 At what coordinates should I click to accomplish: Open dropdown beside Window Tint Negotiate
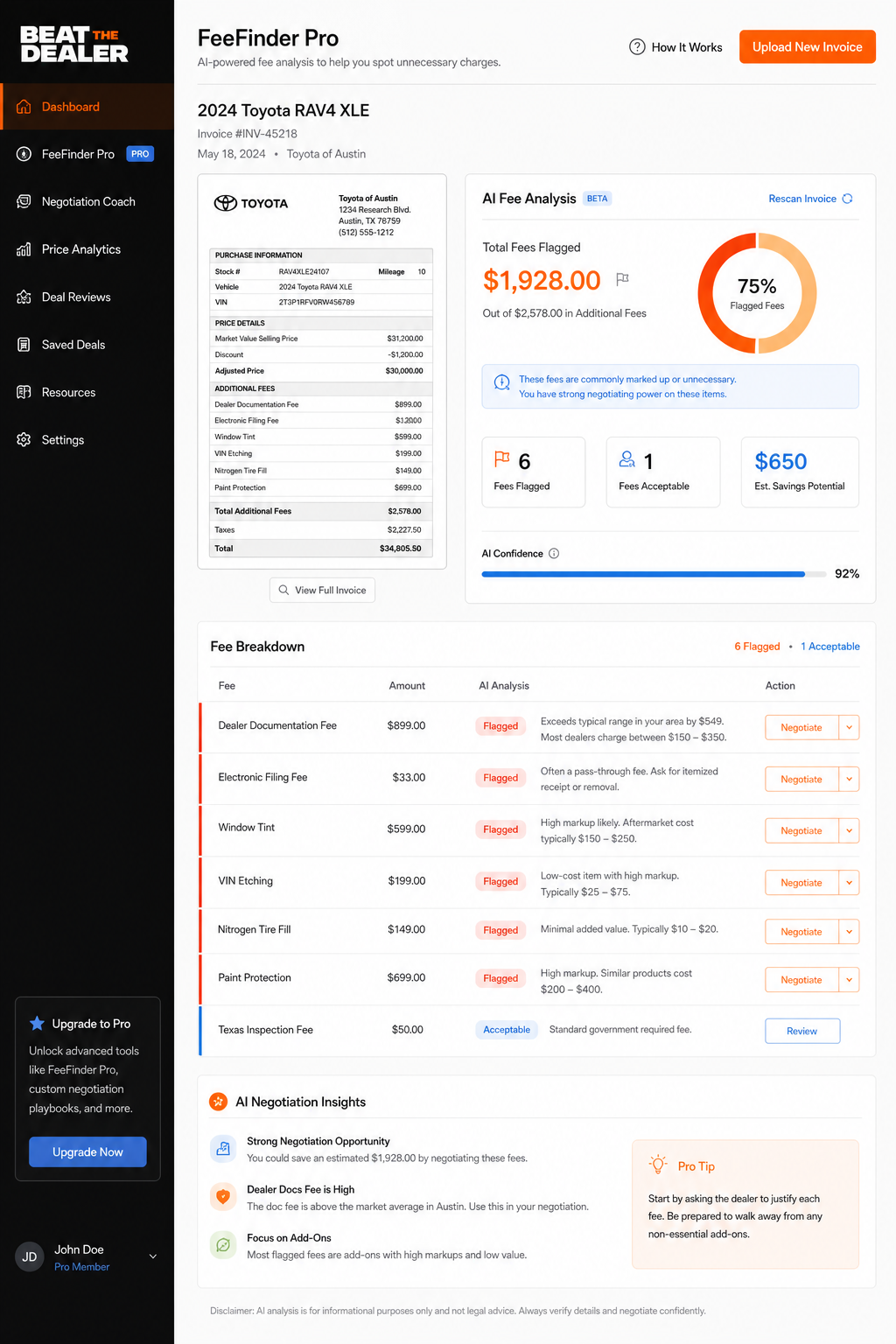point(849,830)
